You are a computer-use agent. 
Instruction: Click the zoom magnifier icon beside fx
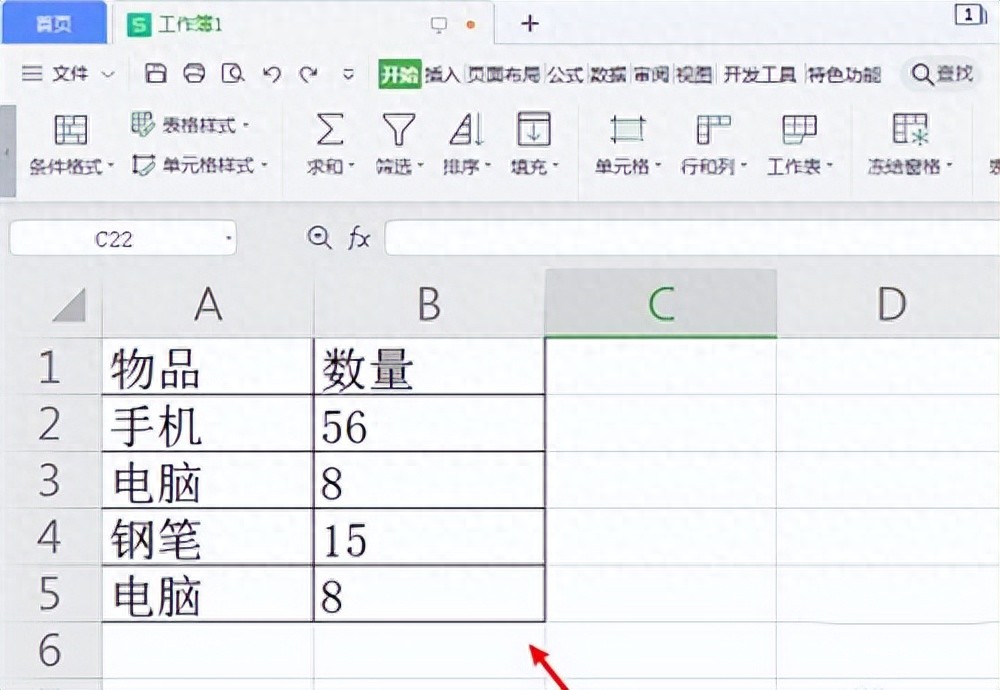pos(319,239)
